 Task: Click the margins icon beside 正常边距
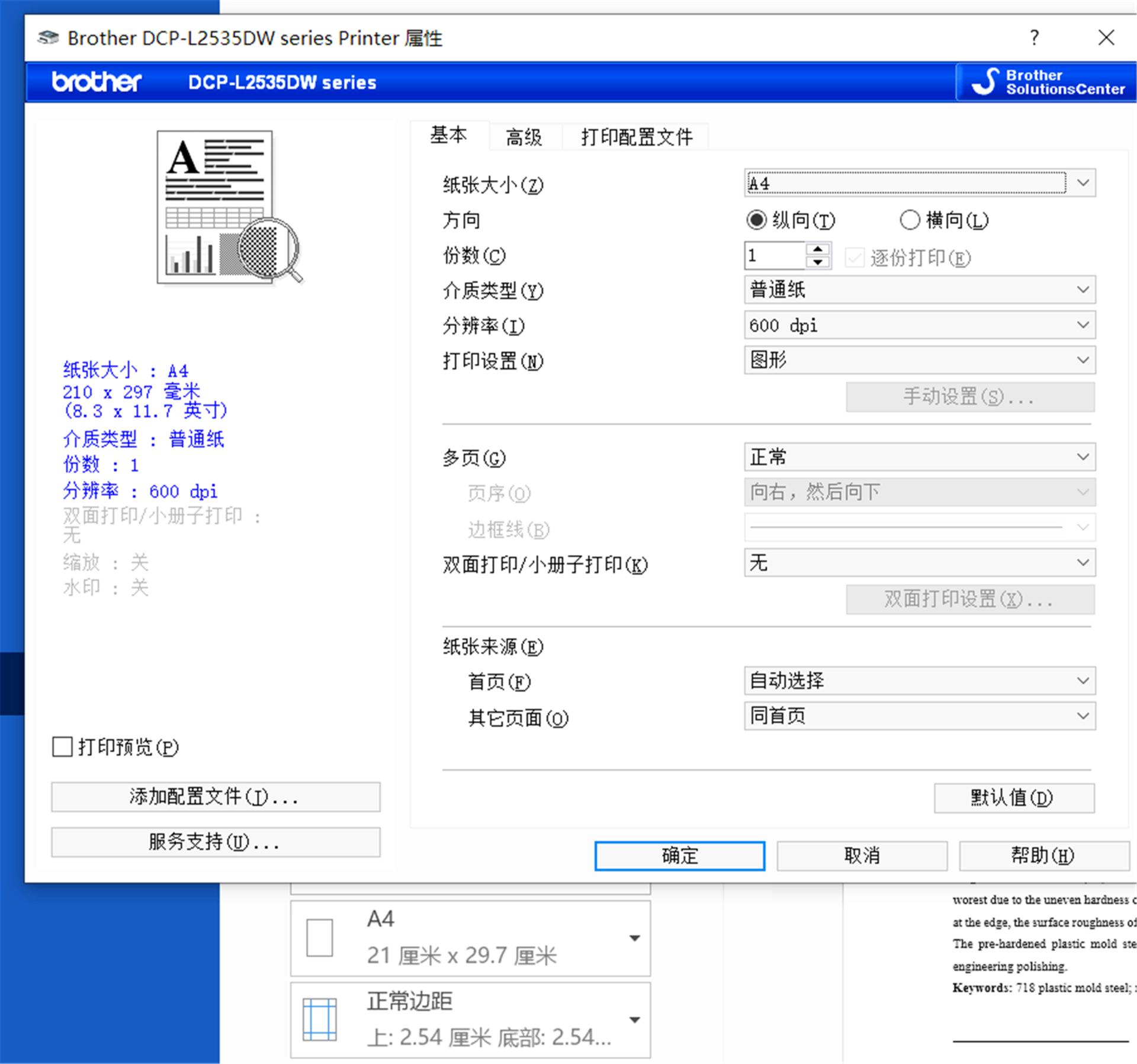pyautogui.click(x=320, y=1018)
